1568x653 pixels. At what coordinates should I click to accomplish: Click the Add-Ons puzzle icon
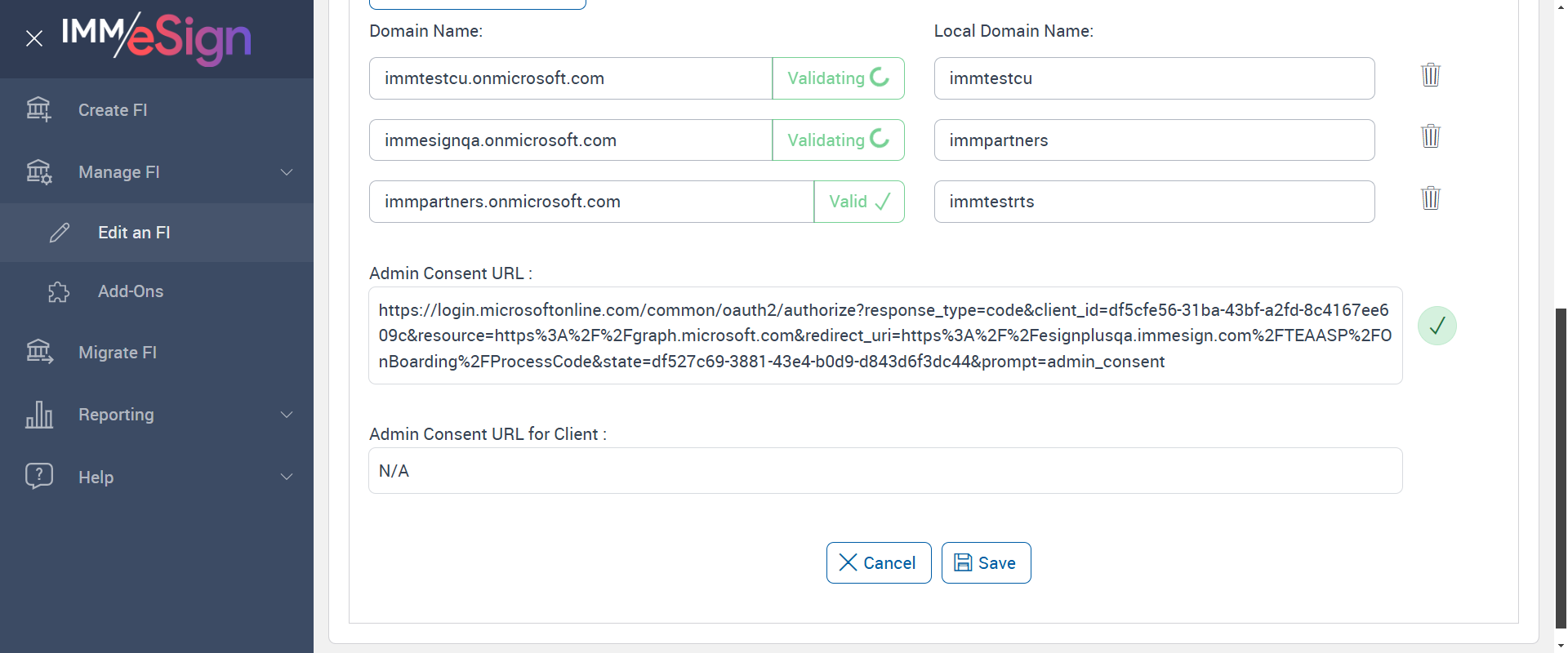(59, 291)
